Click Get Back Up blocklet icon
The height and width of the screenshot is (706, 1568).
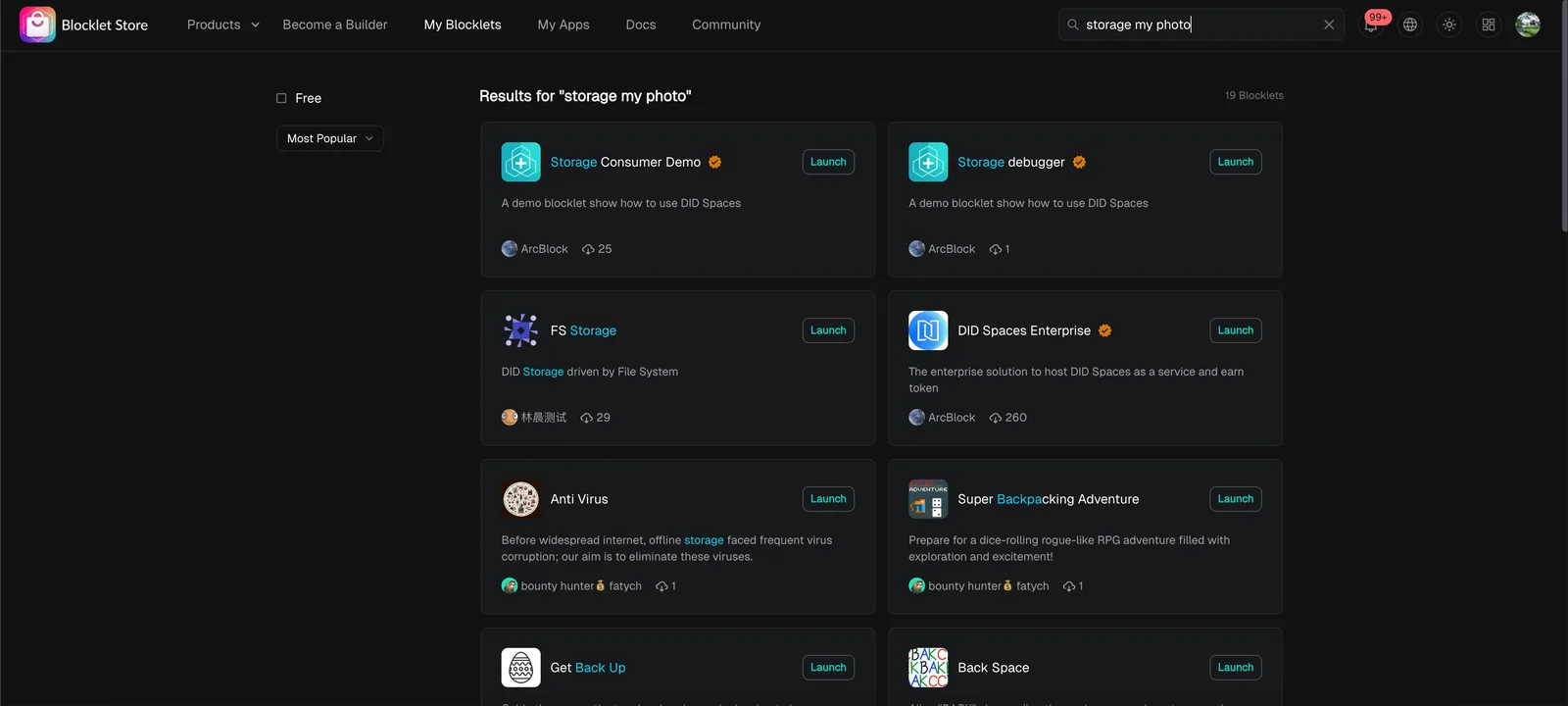521,668
